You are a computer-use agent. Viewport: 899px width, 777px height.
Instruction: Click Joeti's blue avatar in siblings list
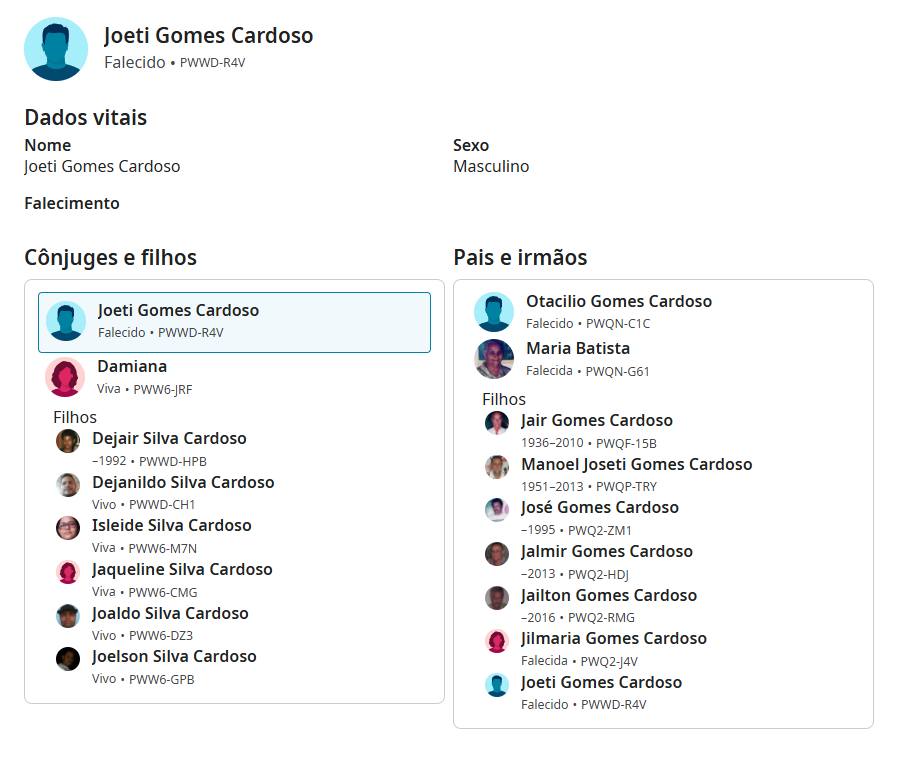[497, 685]
